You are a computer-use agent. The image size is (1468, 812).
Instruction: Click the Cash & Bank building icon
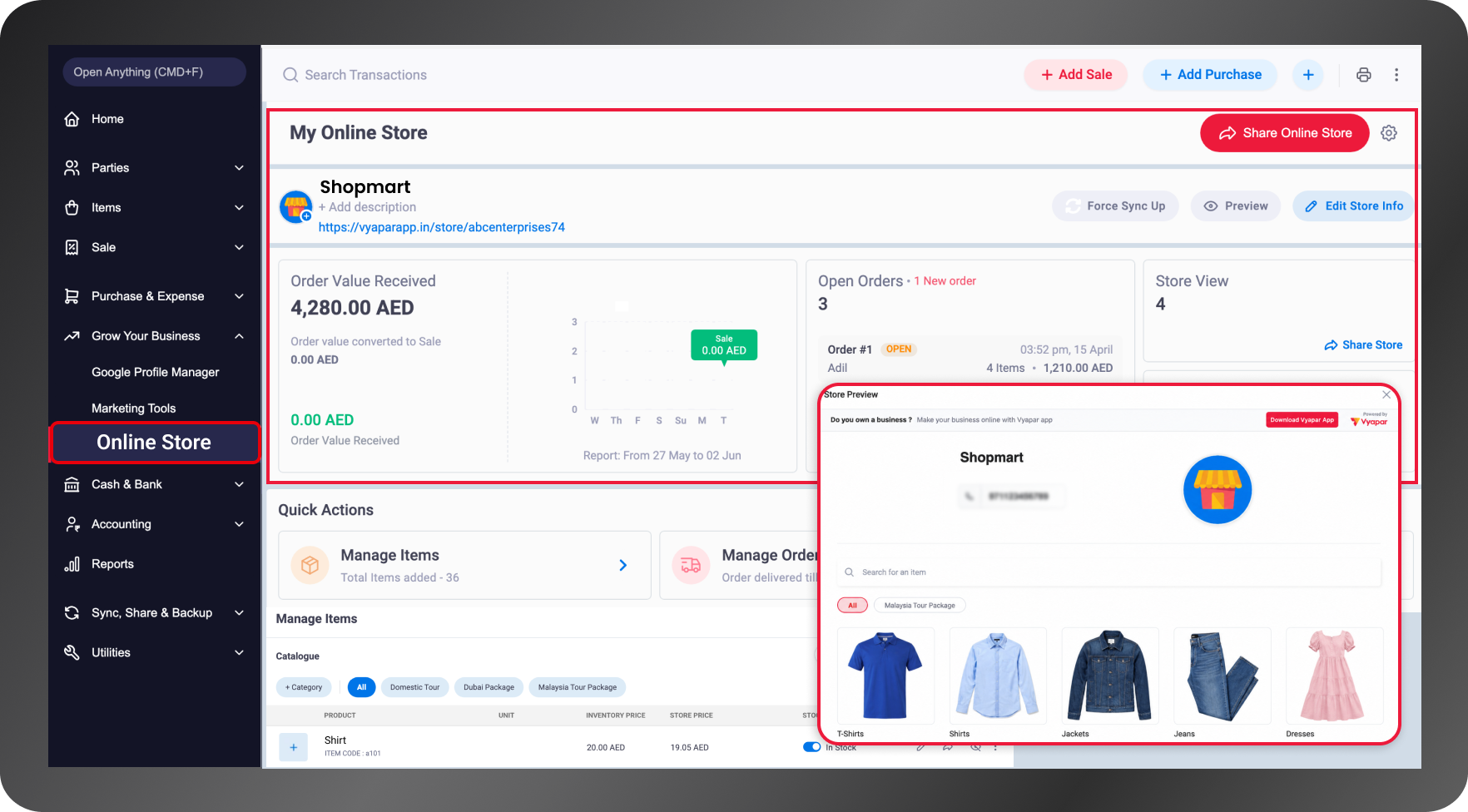click(x=72, y=484)
